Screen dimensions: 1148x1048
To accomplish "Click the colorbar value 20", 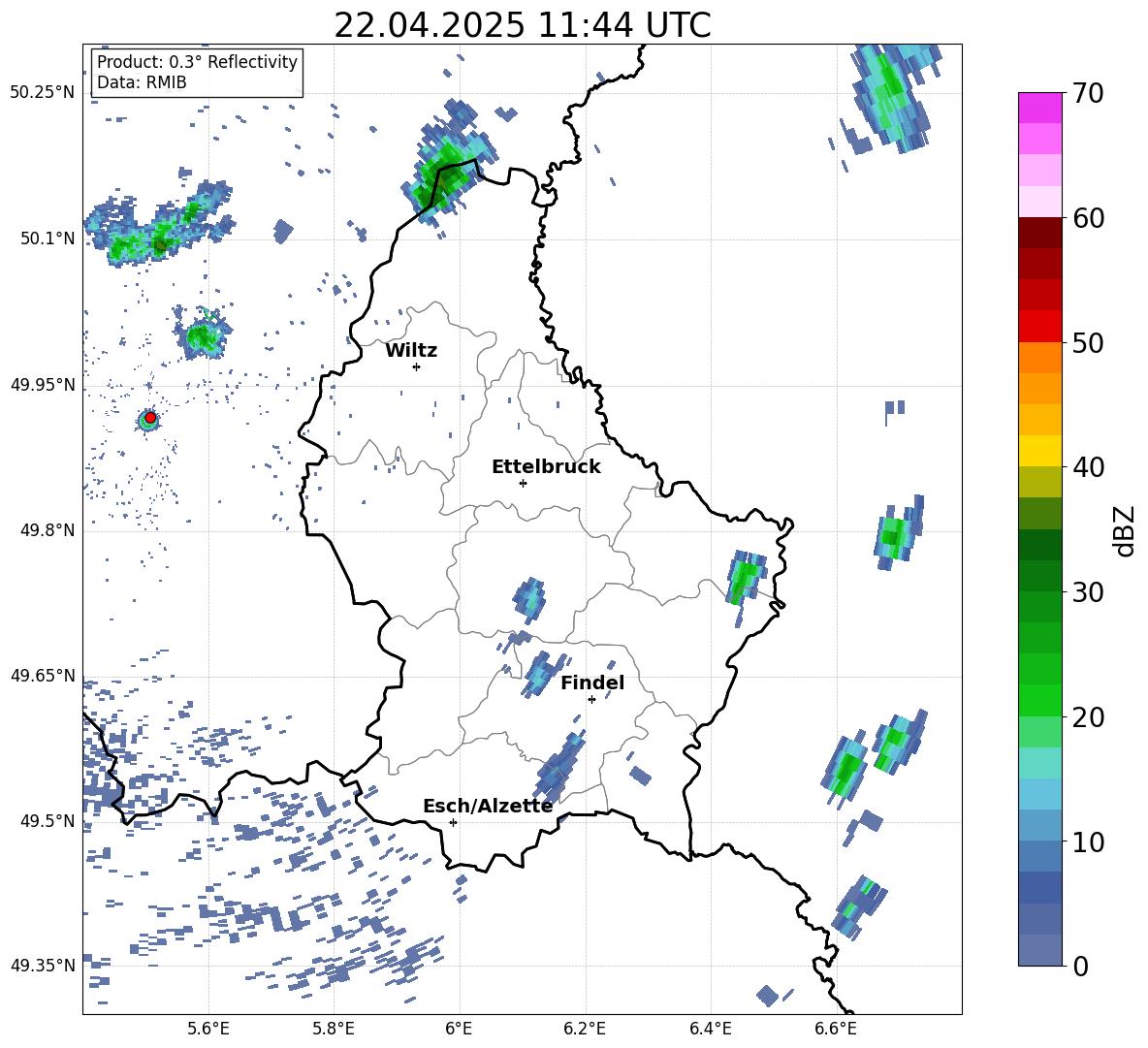I will [x=1088, y=717].
